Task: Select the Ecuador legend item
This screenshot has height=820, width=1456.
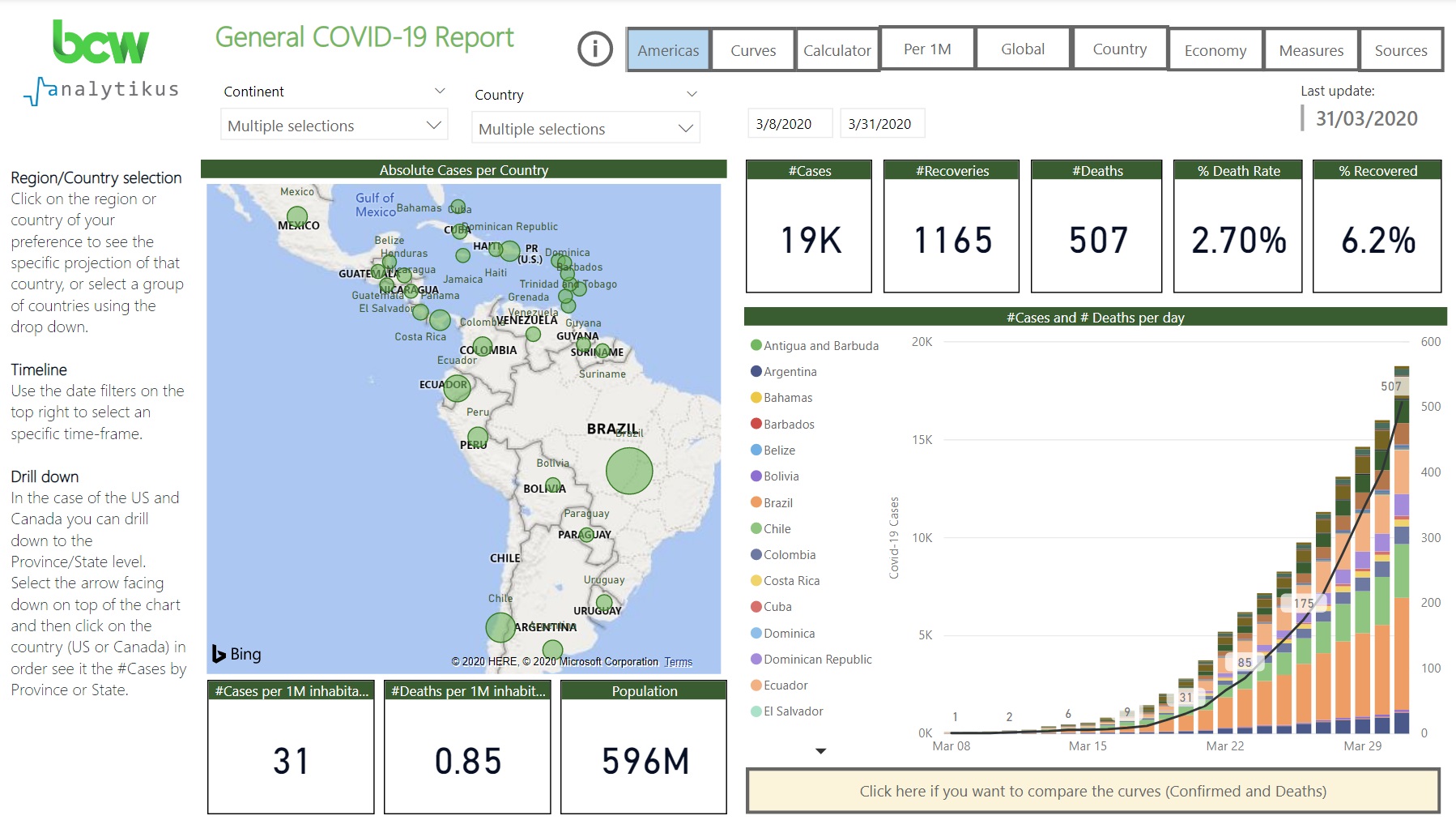Action: coord(779,685)
